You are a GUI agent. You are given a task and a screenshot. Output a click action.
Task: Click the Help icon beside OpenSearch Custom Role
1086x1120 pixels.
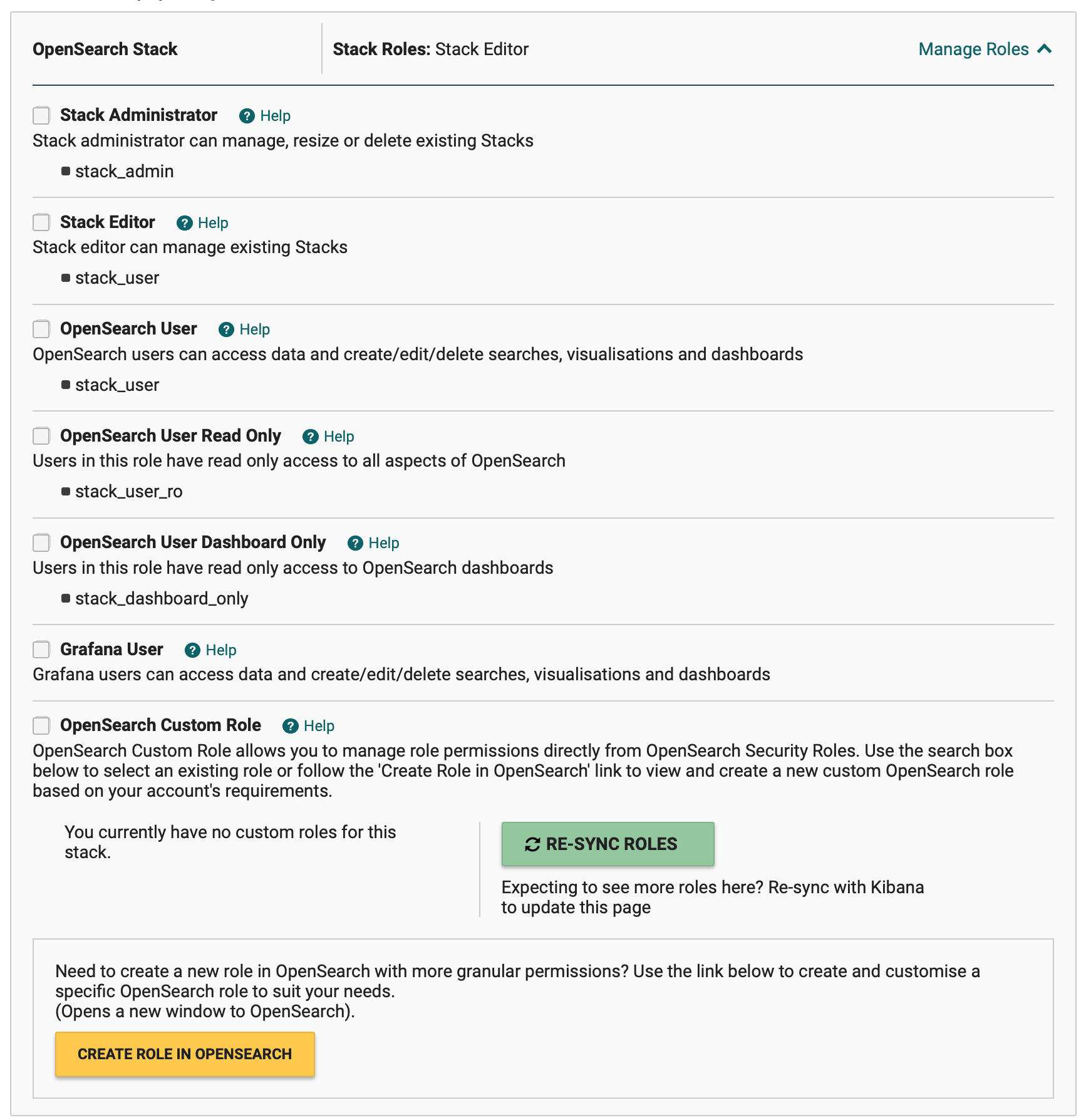(x=291, y=726)
